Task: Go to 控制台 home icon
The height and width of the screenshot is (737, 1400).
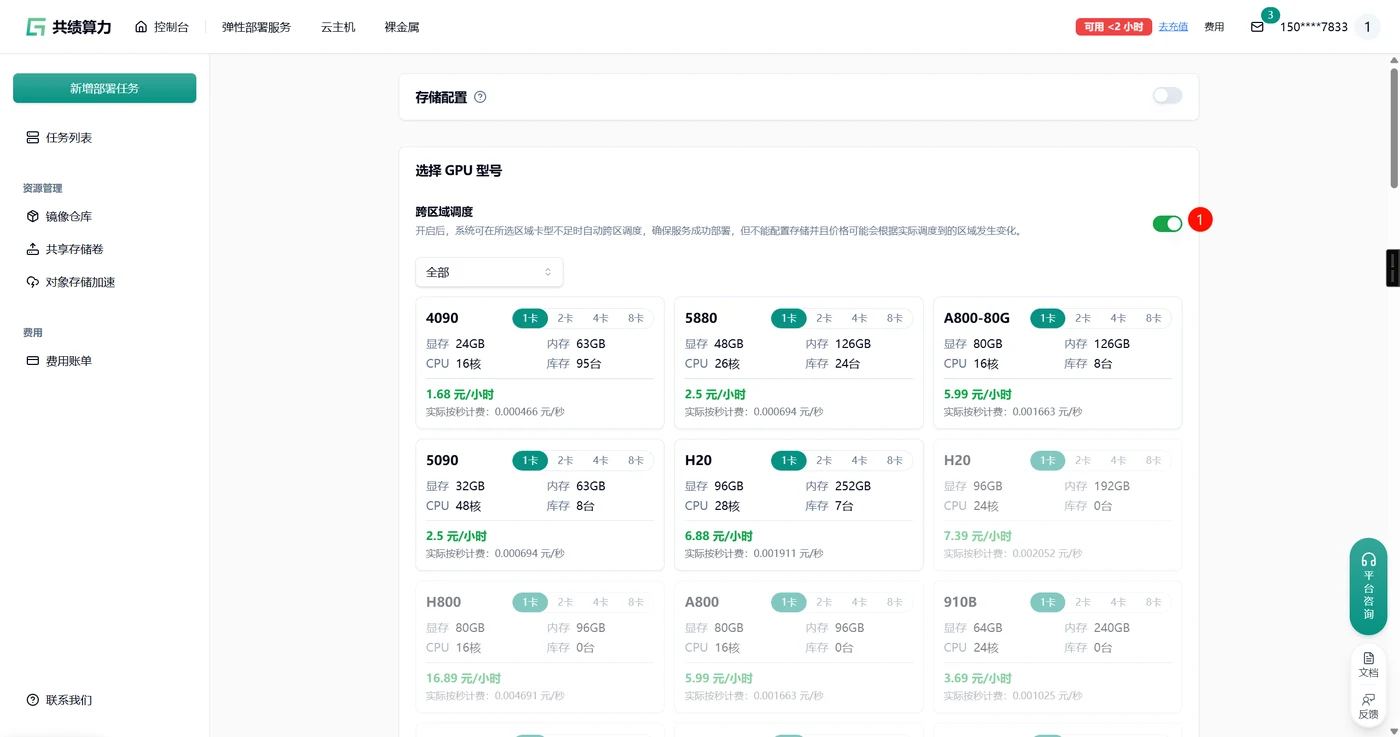Action: (141, 27)
